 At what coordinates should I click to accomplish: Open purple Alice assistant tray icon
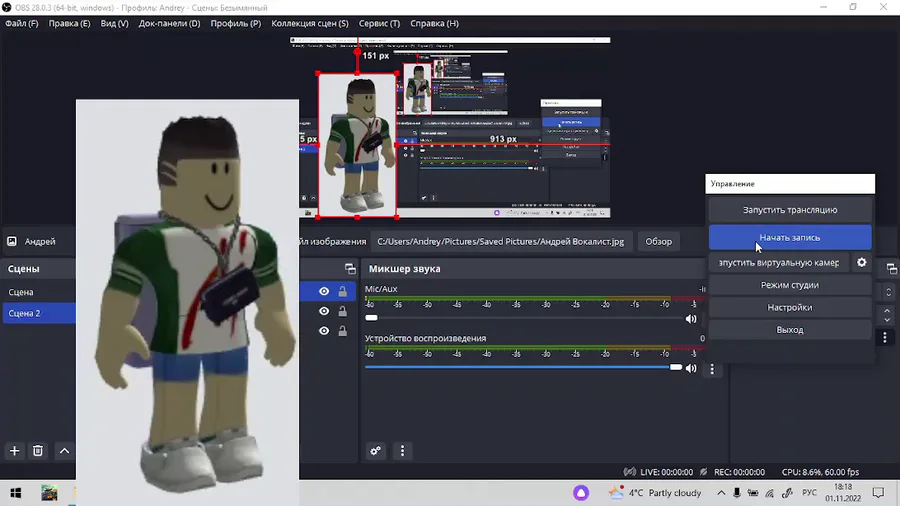(581, 493)
